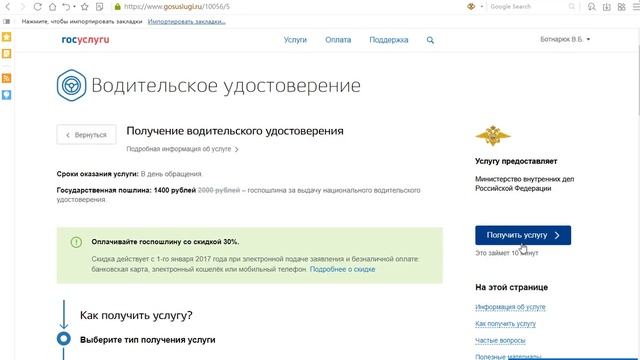This screenshot has height=360, width=640.
Task: Open the Услуги menu item
Action: pos(295,40)
